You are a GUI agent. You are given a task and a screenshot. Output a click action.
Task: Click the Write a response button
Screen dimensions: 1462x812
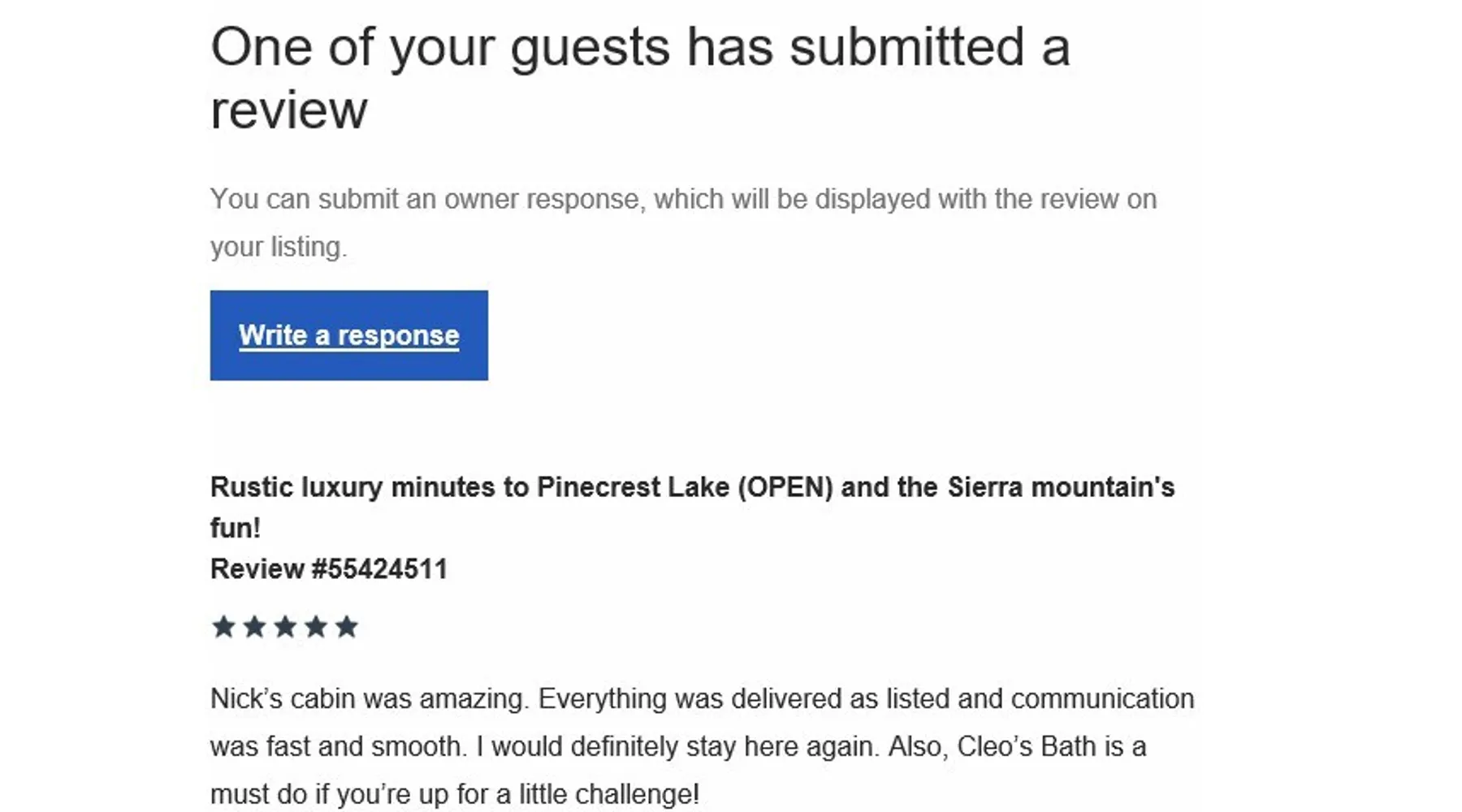pyautogui.click(x=348, y=335)
